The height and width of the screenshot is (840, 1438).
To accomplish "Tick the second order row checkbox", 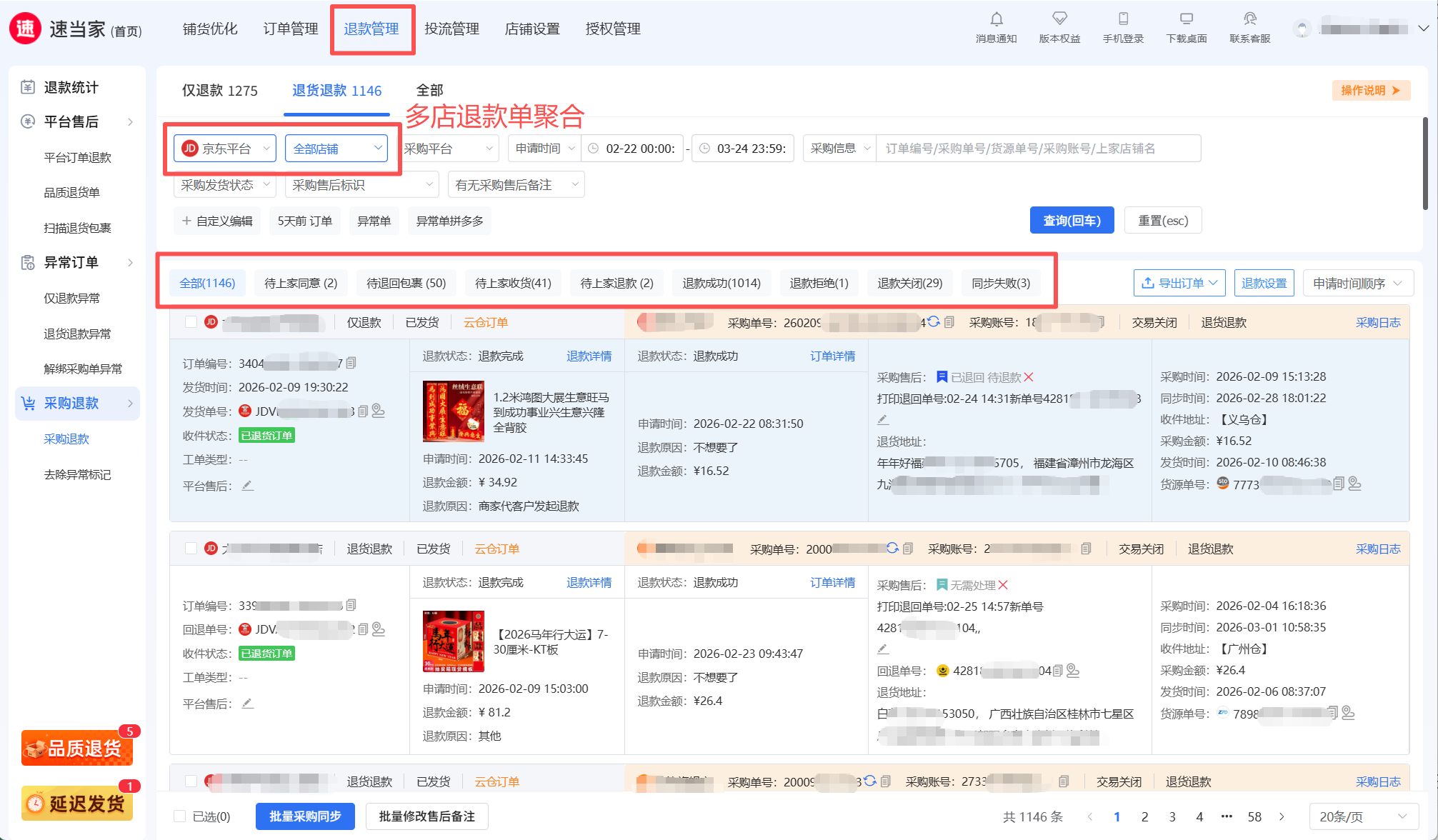I will (191, 549).
